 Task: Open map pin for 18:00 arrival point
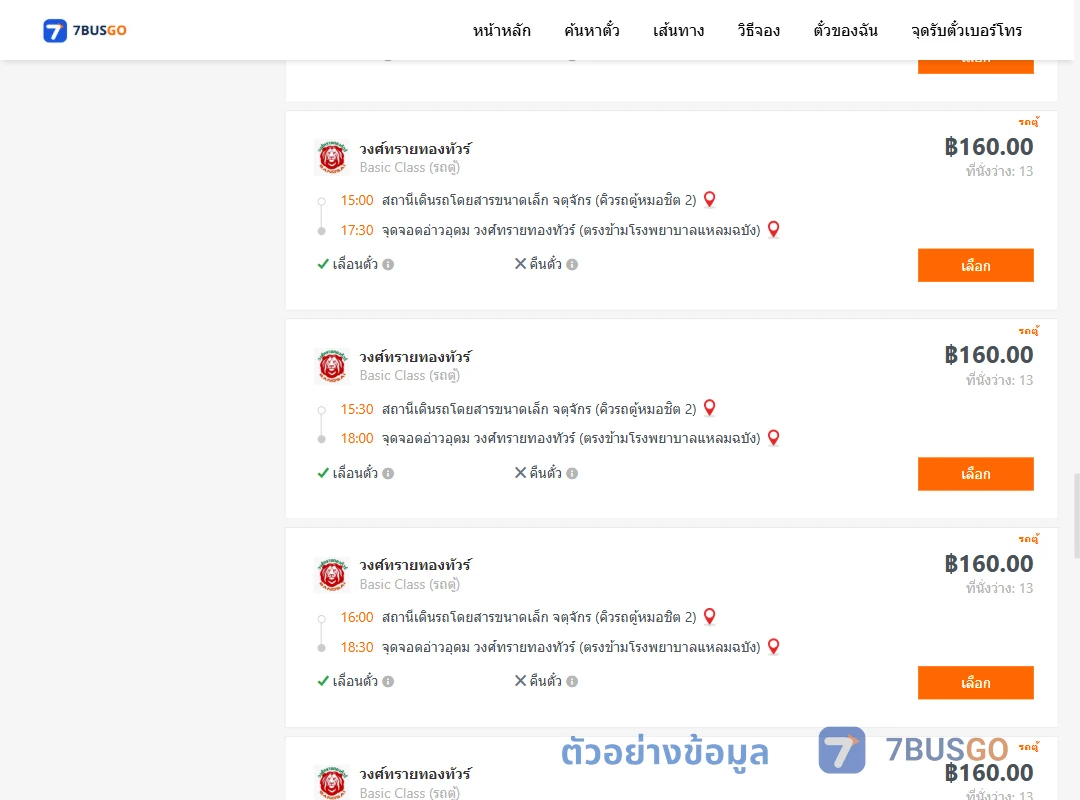coord(773,438)
